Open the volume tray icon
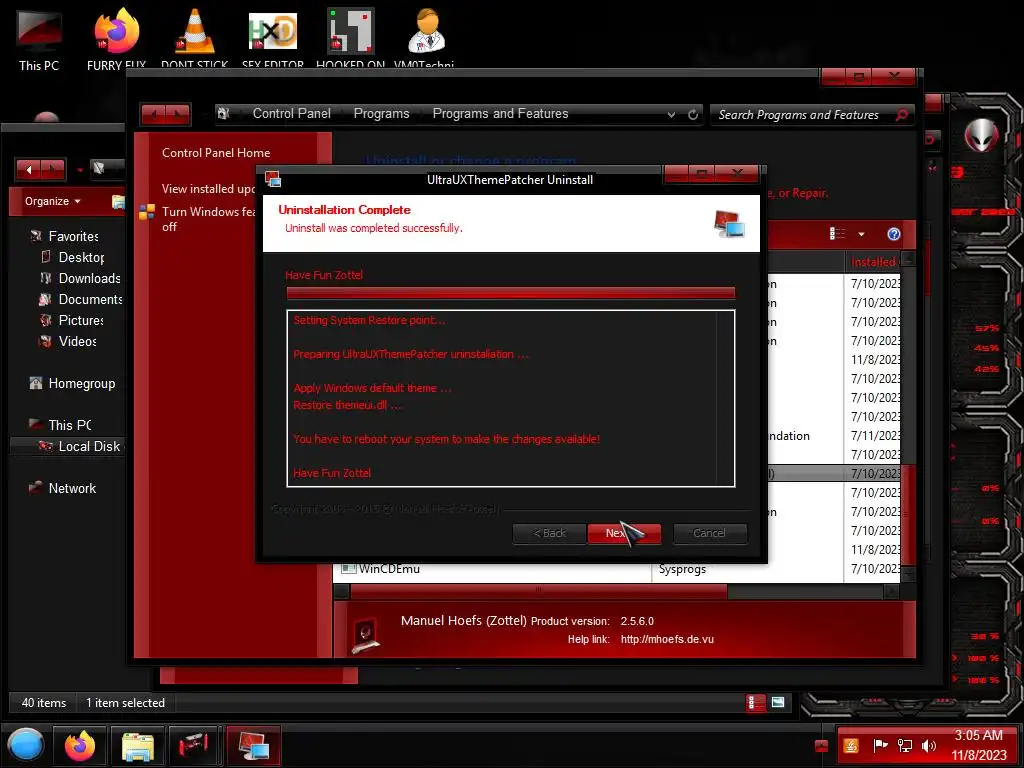Screen dimensions: 1024x768 pyautogui.click(x=928, y=746)
